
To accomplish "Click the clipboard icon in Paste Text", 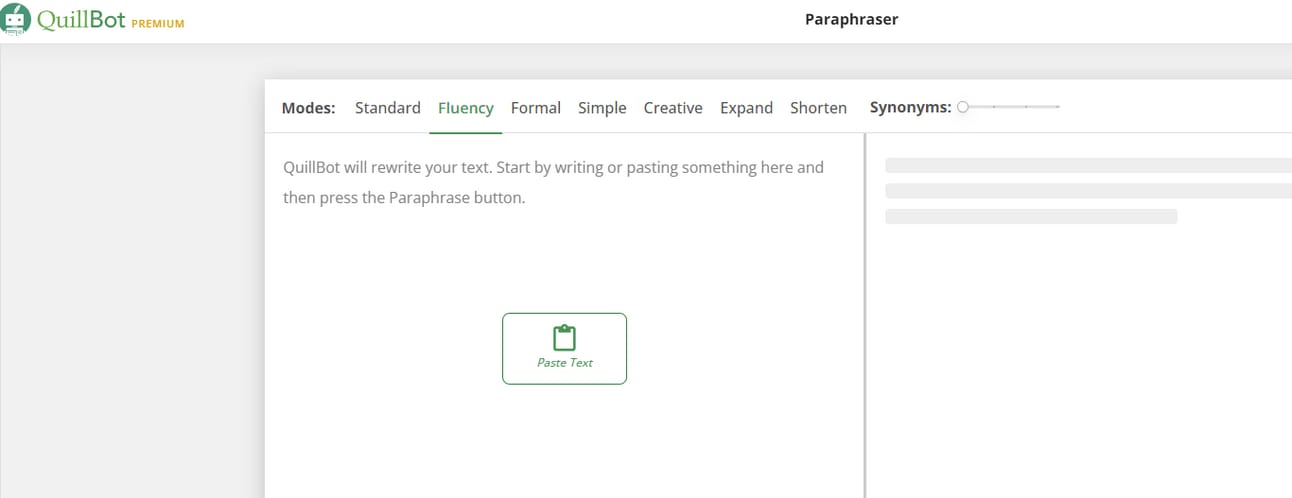I will (x=564, y=337).
